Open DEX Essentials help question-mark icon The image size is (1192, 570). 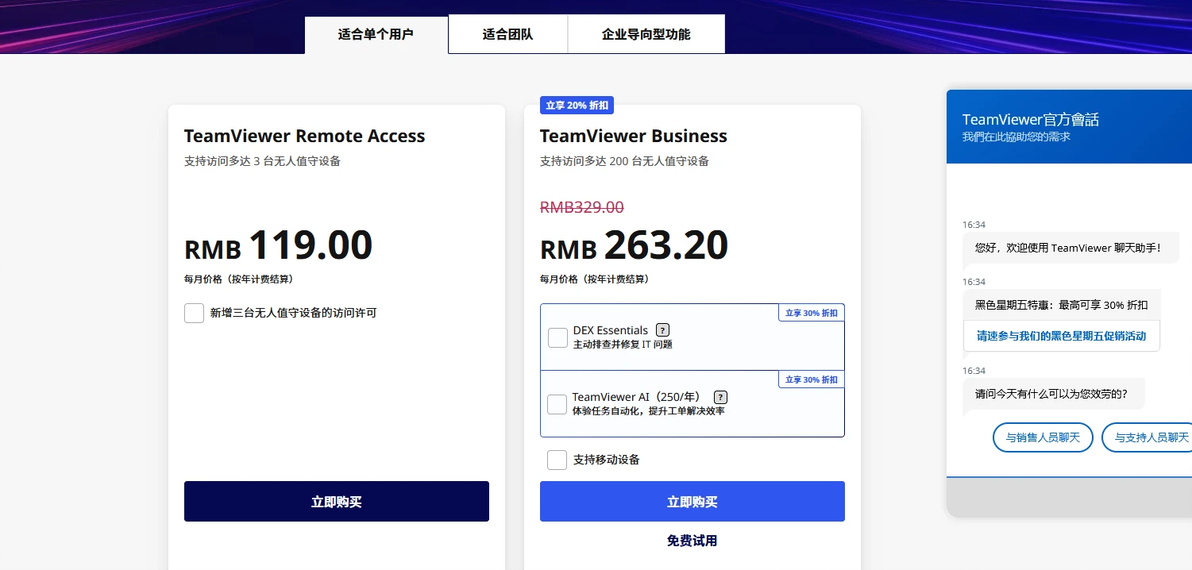(663, 330)
